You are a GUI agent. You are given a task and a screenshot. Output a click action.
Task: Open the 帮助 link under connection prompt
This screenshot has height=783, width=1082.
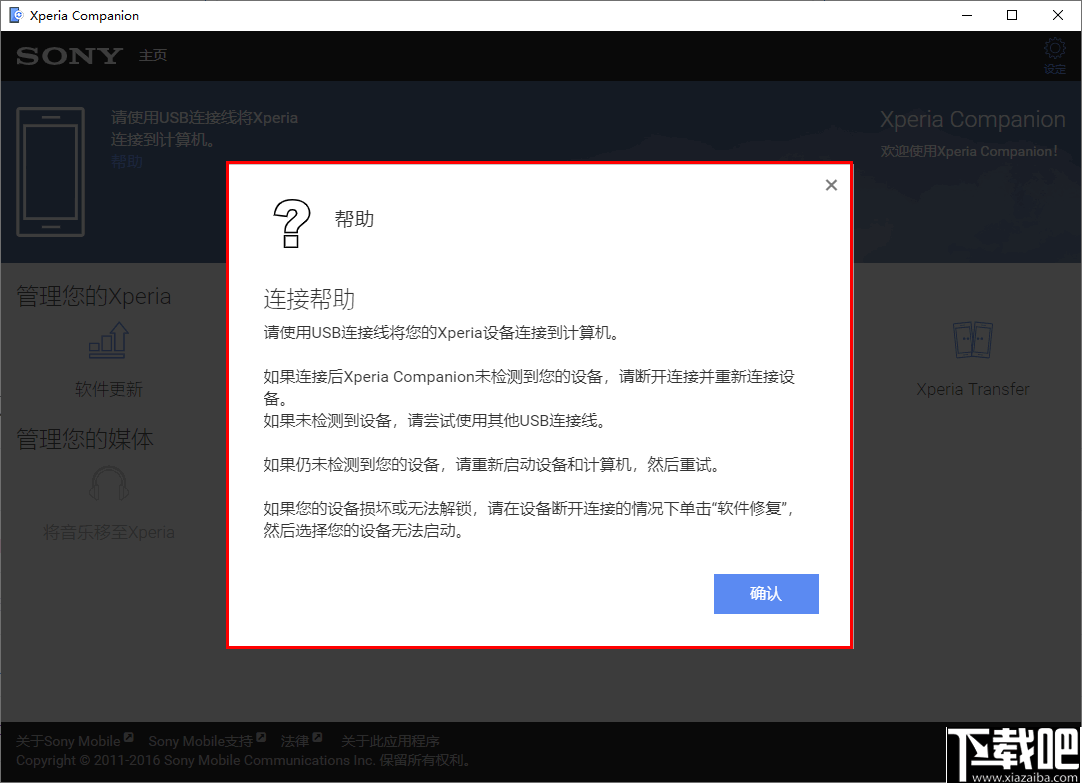[127, 160]
